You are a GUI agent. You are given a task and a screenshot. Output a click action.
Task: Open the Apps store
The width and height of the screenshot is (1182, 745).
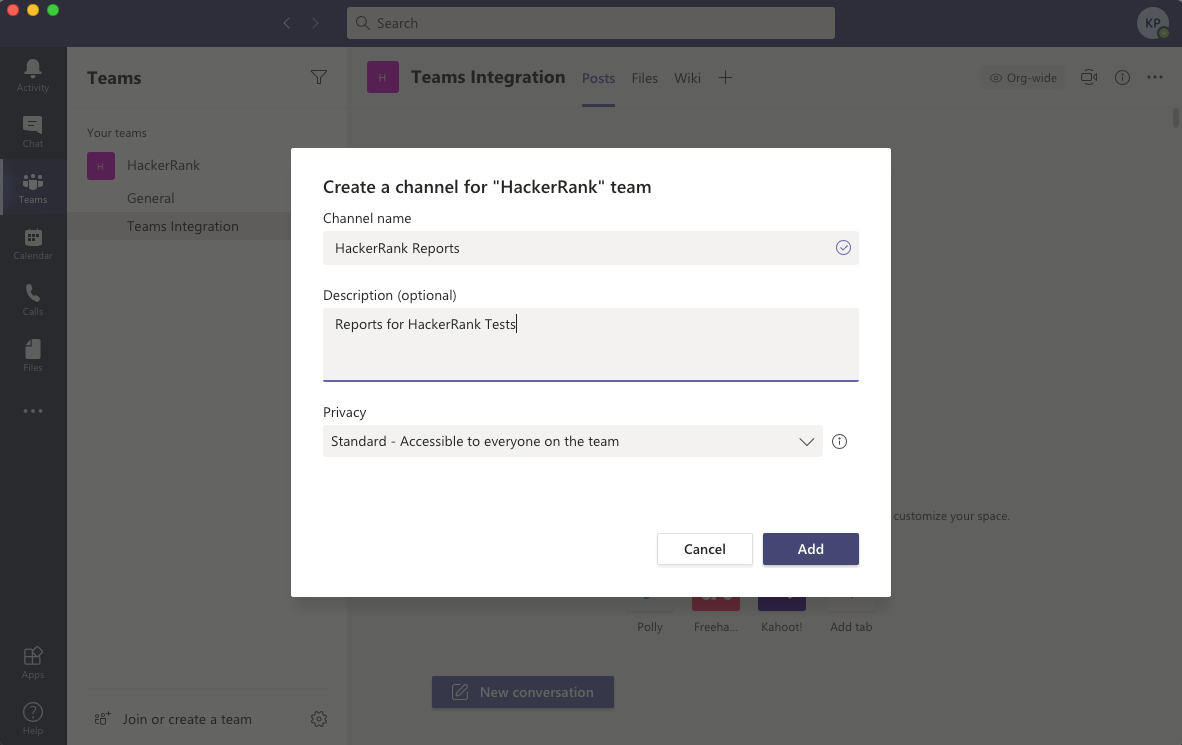[32, 663]
